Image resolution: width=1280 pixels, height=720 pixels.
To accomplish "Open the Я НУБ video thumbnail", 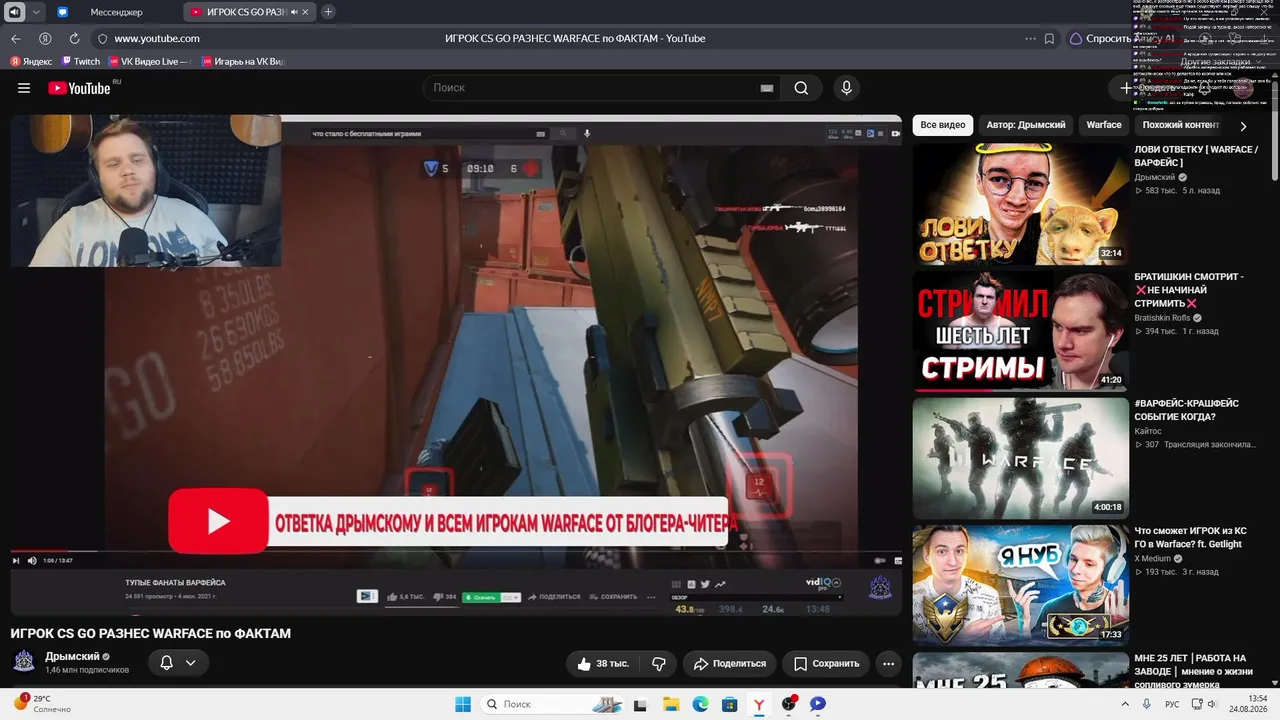I will tap(1020, 585).
